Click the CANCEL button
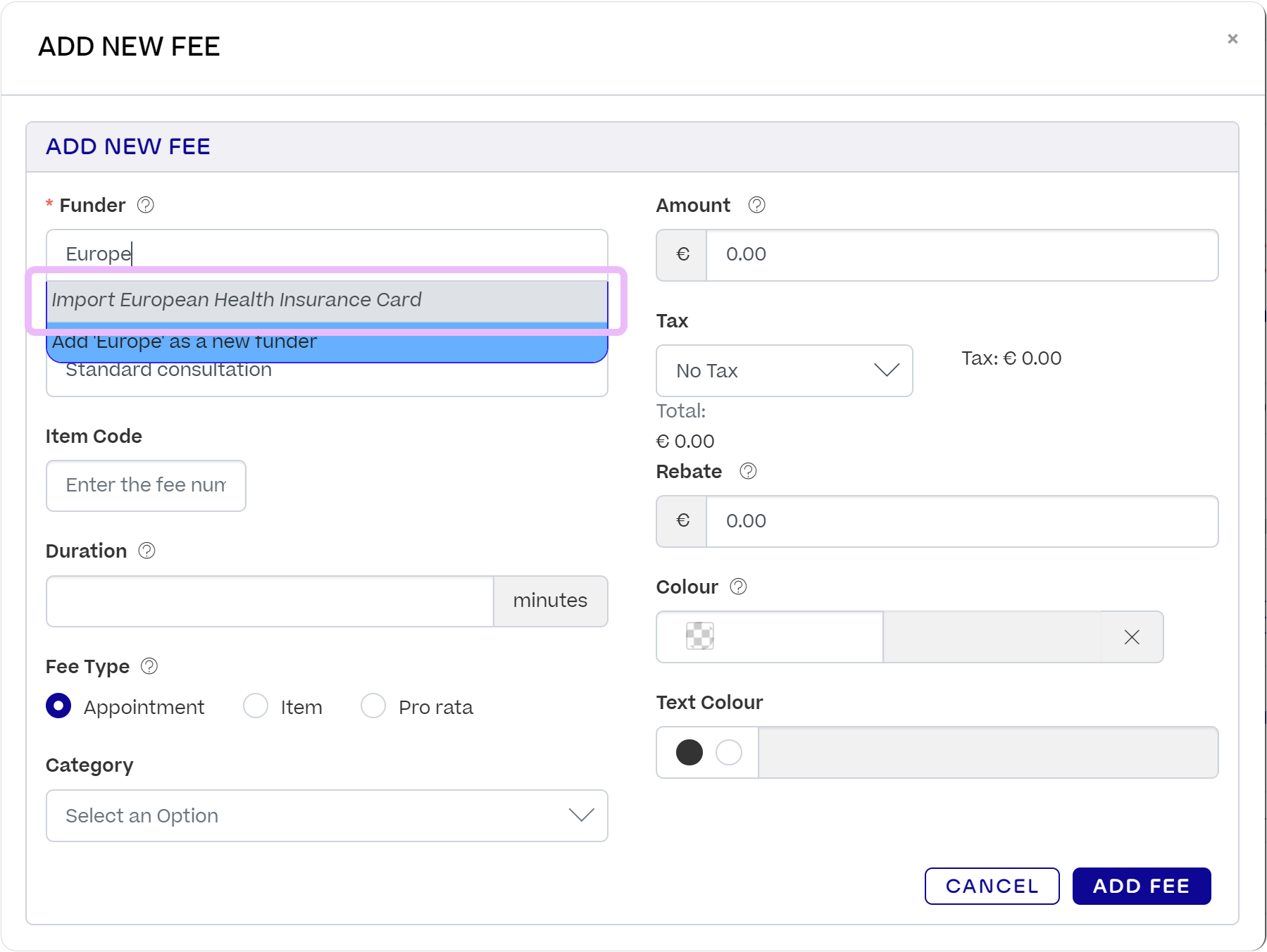Screen dimensions: 1267x952 [x=992, y=886]
